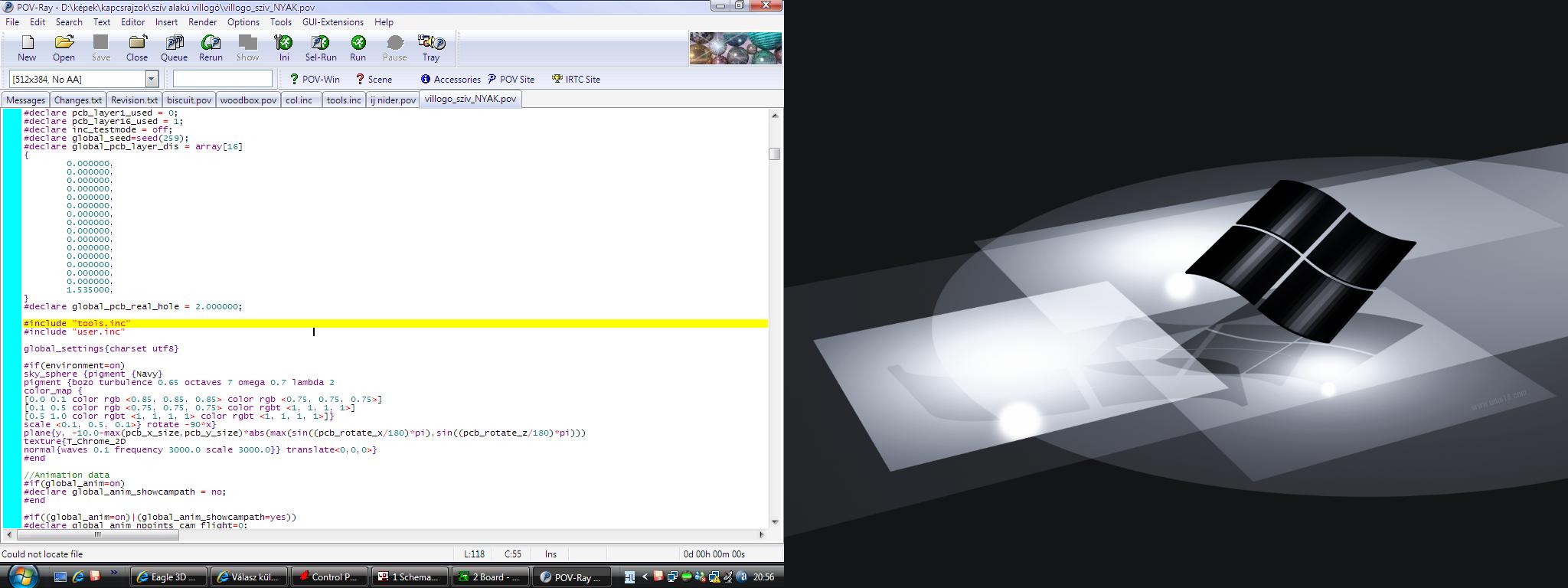Click the #include "user.inc" line
The width and height of the screenshot is (1568, 588).
pyautogui.click(x=74, y=332)
